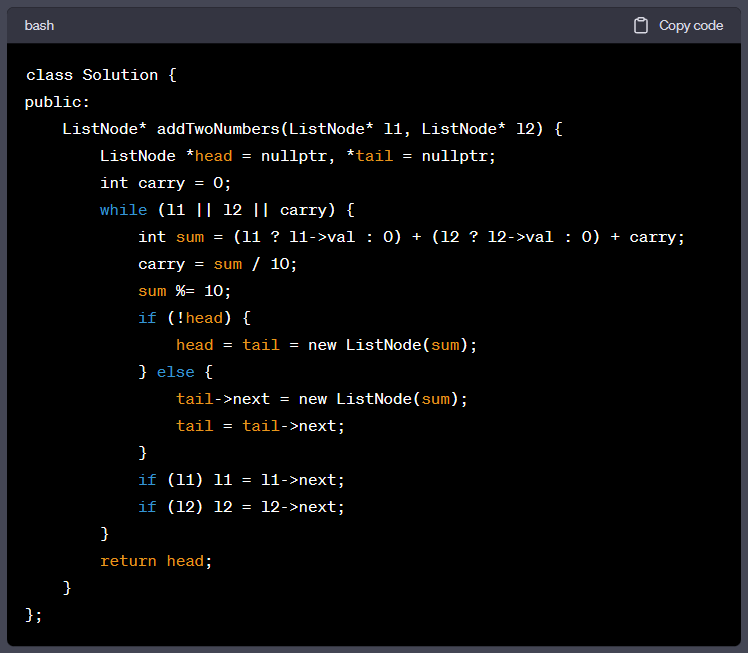Screen dimensions: 748x653
Task: Click the line "if (l1) l1 = l1->next;"
Action: point(241,480)
